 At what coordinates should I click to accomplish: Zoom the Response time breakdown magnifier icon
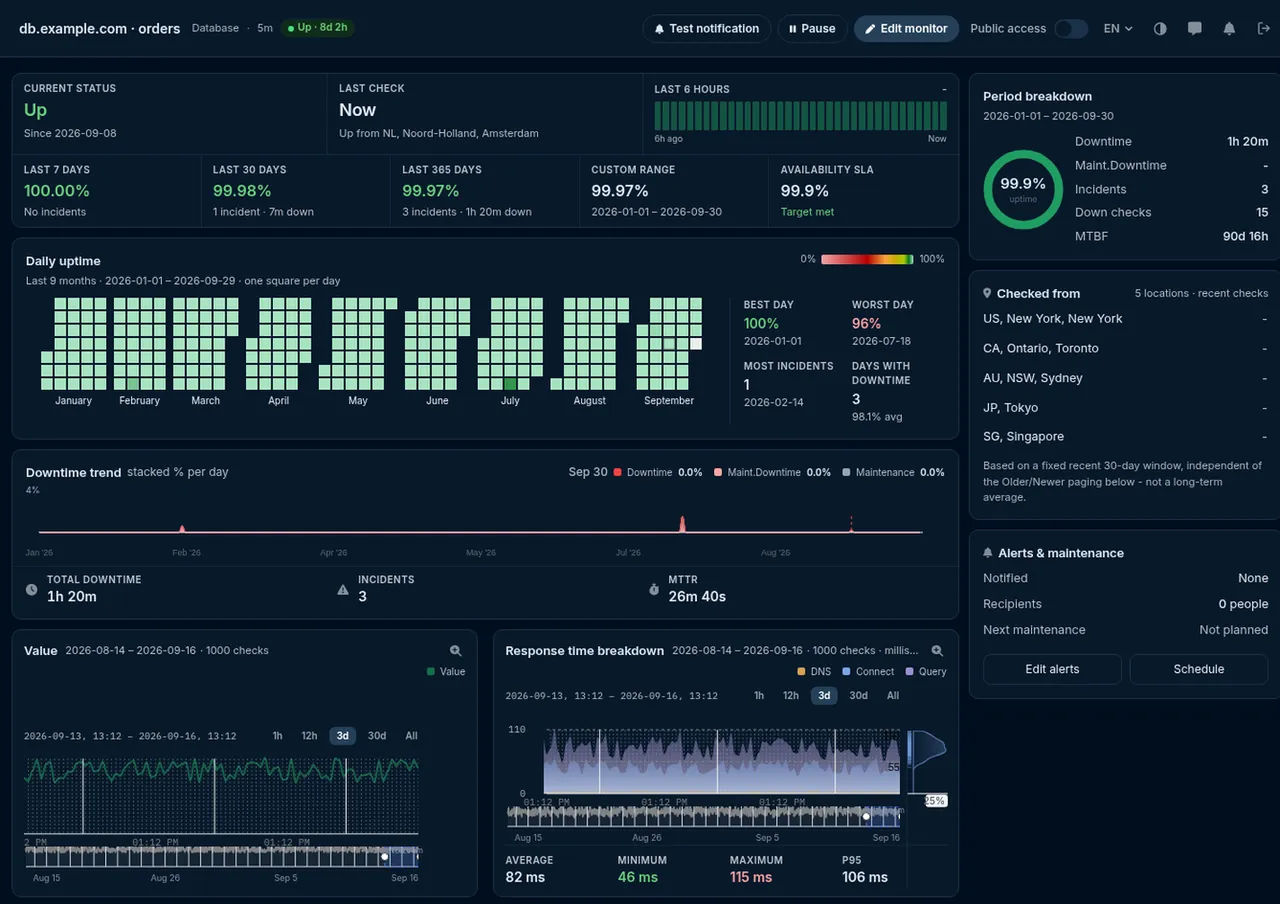pyautogui.click(x=937, y=650)
